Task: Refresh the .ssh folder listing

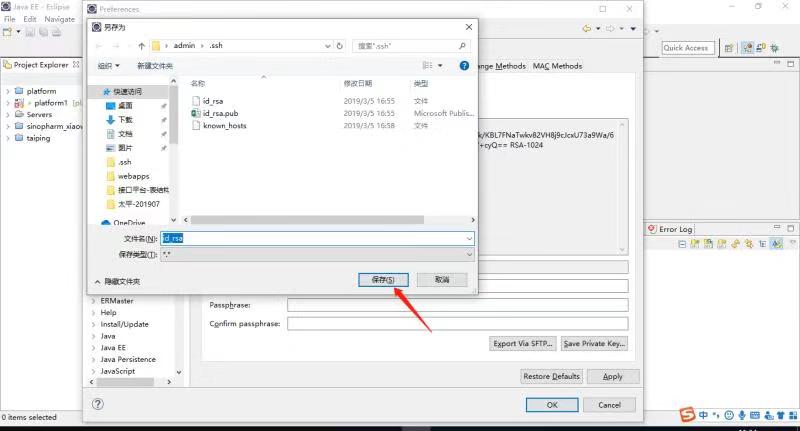Action: [x=340, y=46]
